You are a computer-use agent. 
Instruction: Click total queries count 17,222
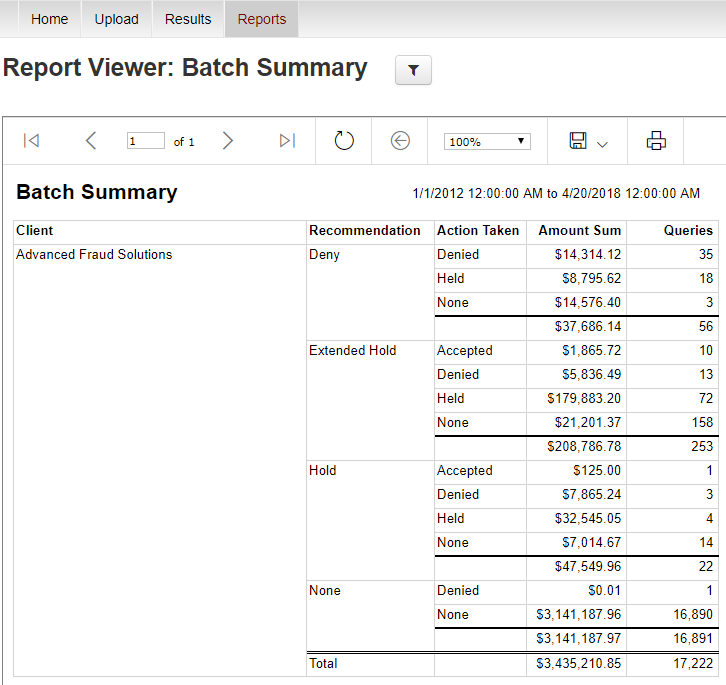[693, 663]
